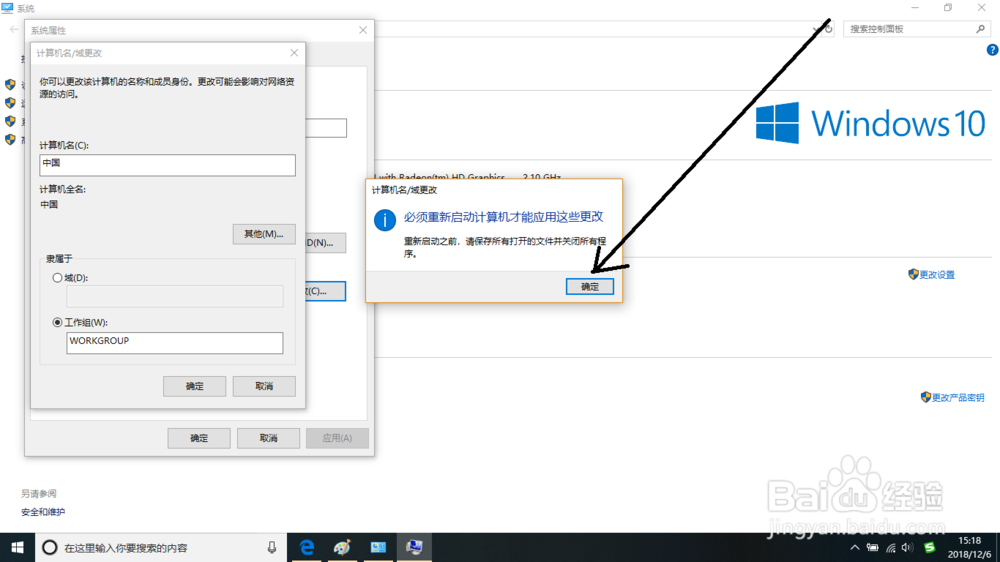Viewport: 1000px width, 562px height.
Task: Click the second shield icon in left sidebar
Action: click(x=10, y=102)
